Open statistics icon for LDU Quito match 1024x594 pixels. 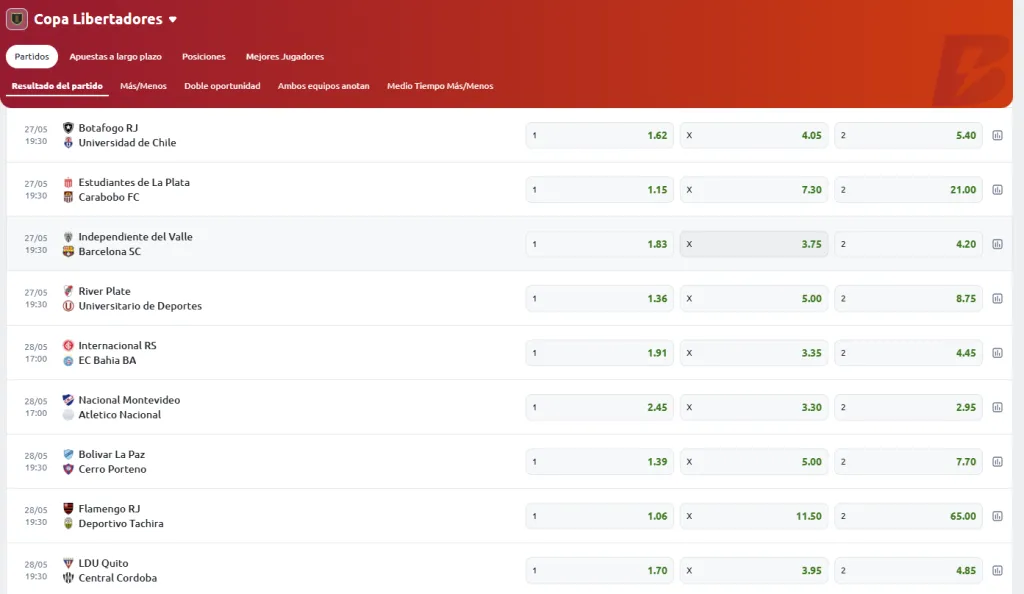(x=997, y=570)
